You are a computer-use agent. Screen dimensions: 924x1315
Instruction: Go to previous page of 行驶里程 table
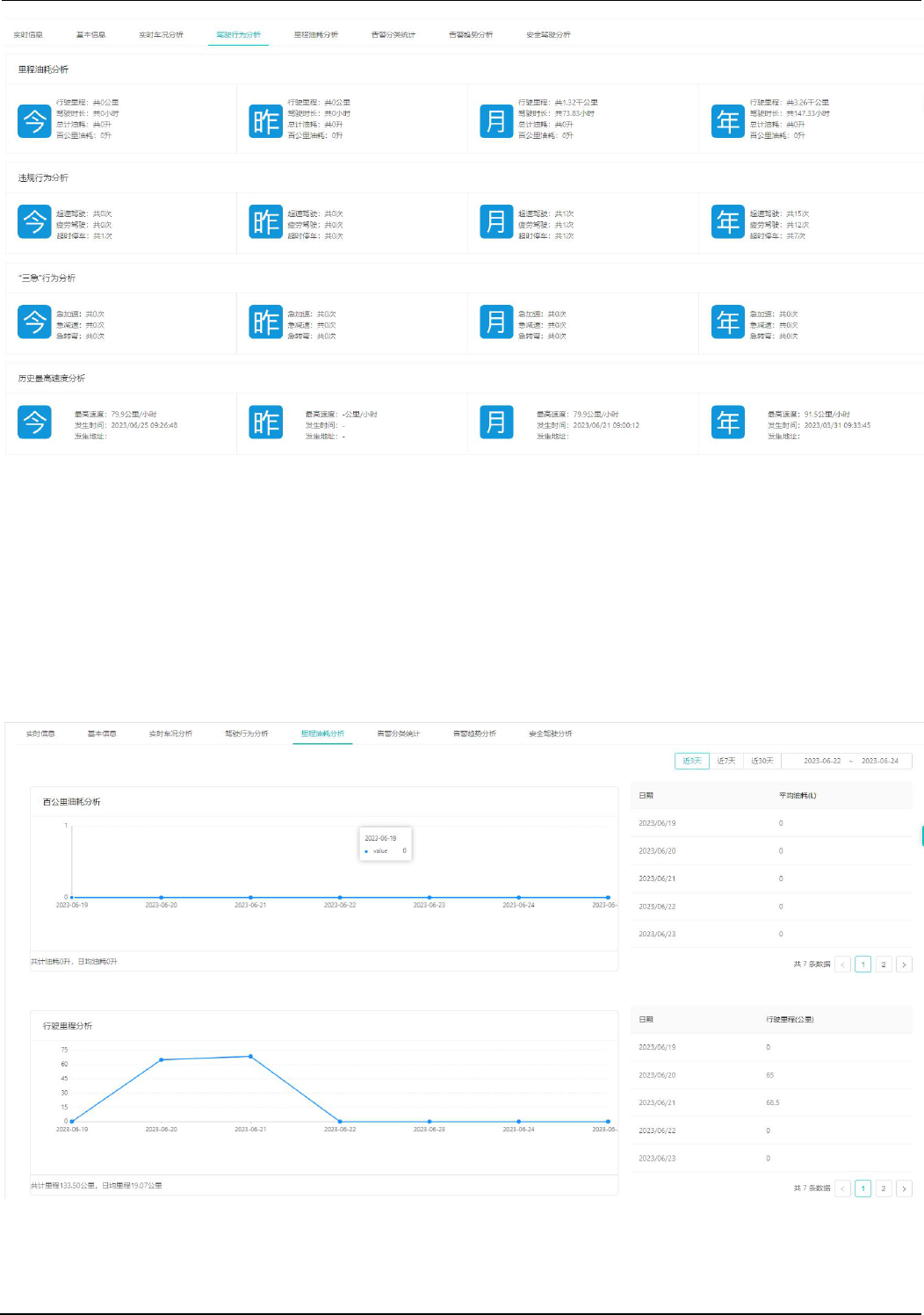click(842, 1189)
